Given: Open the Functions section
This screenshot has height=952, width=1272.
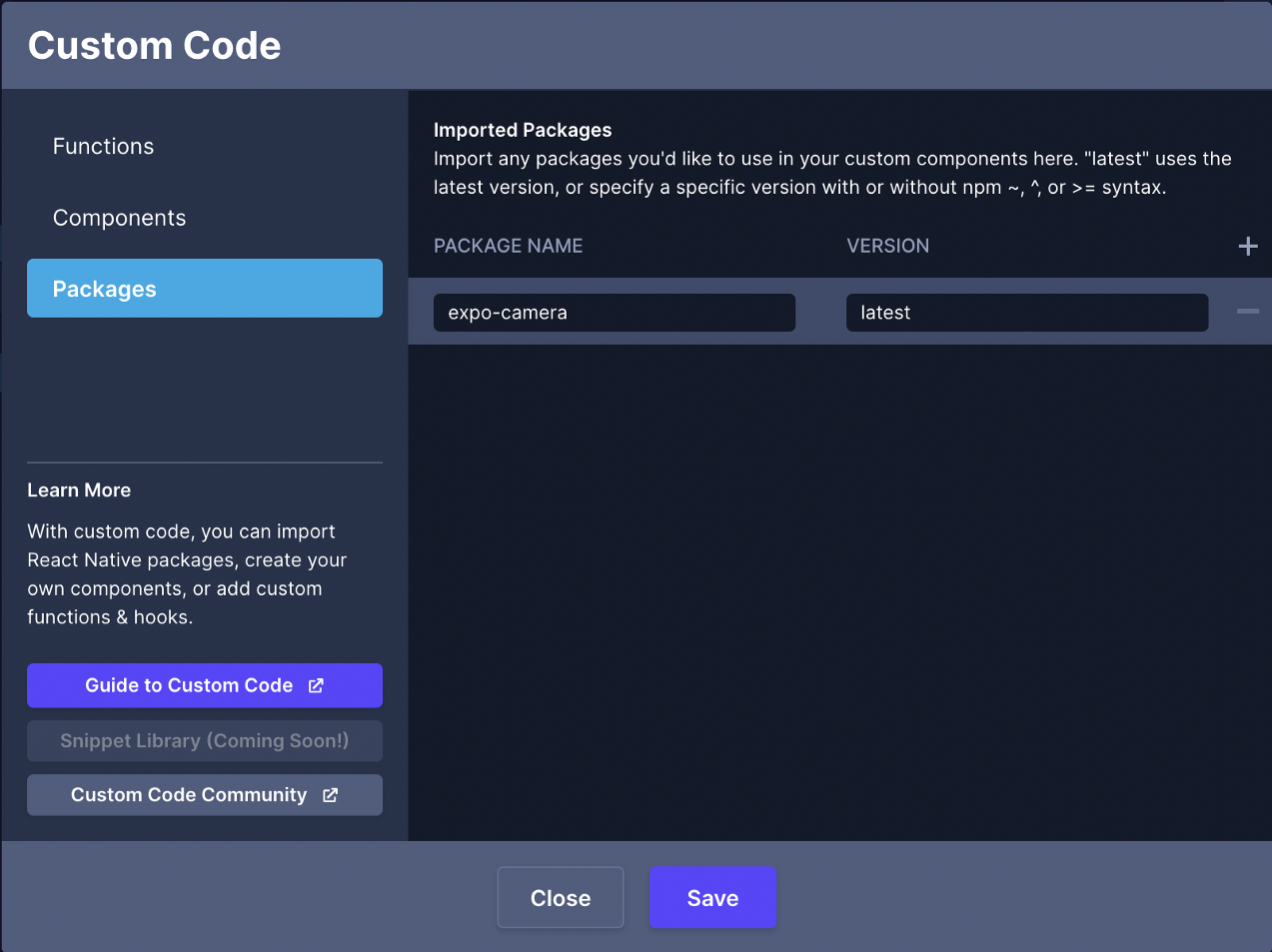Looking at the screenshot, I should pos(104,146).
